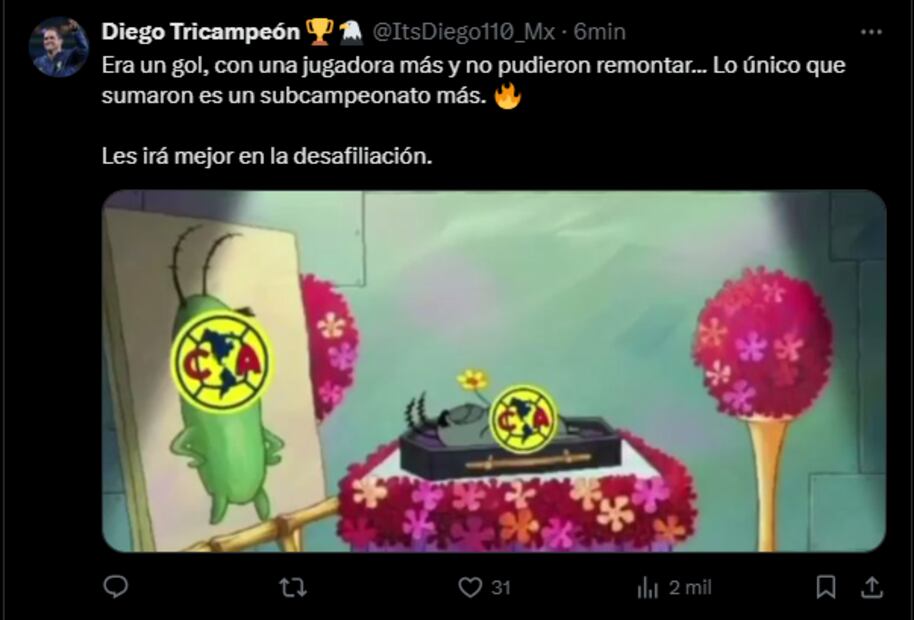Click the repost arrows icon
This screenshot has width=914, height=620.
293,587
